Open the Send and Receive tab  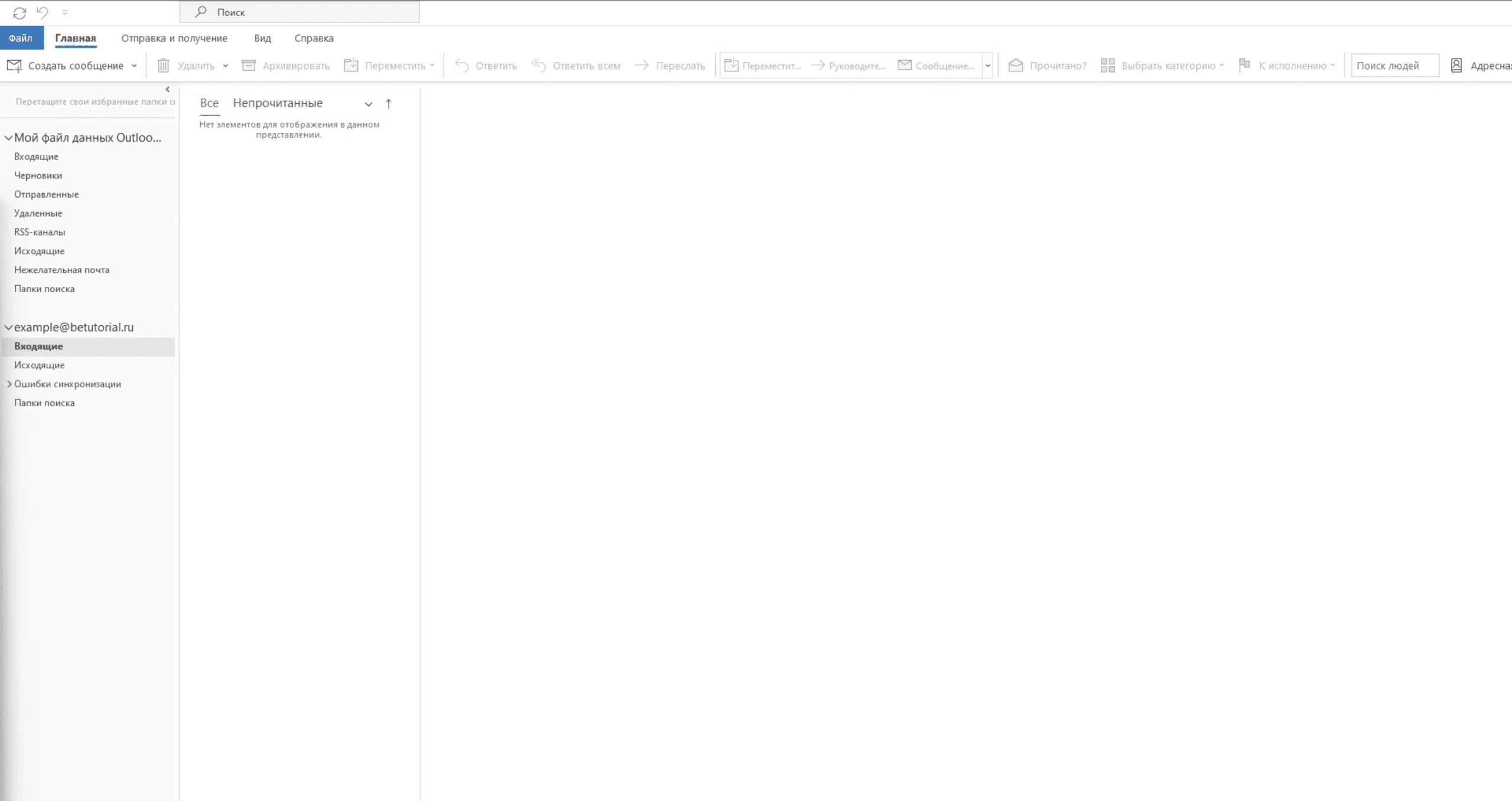point(174,38)
